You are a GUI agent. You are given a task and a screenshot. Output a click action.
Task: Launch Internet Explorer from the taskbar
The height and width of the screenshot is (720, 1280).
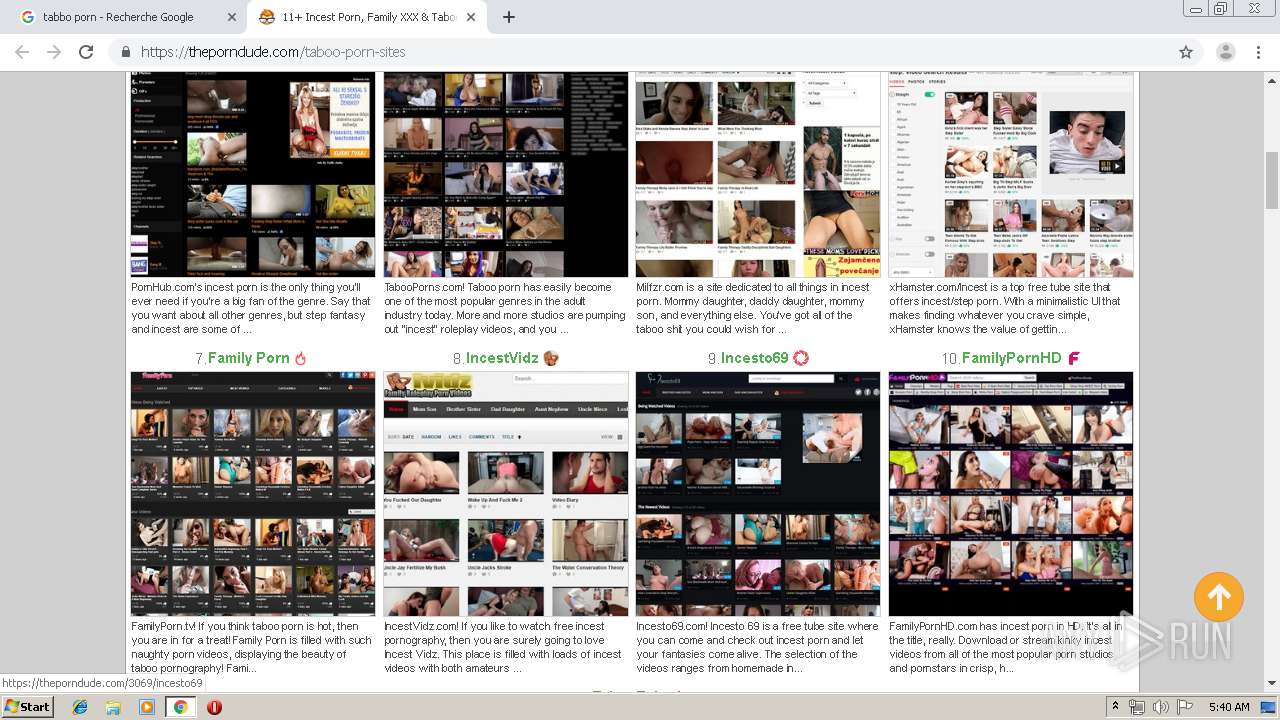[80, 707]
